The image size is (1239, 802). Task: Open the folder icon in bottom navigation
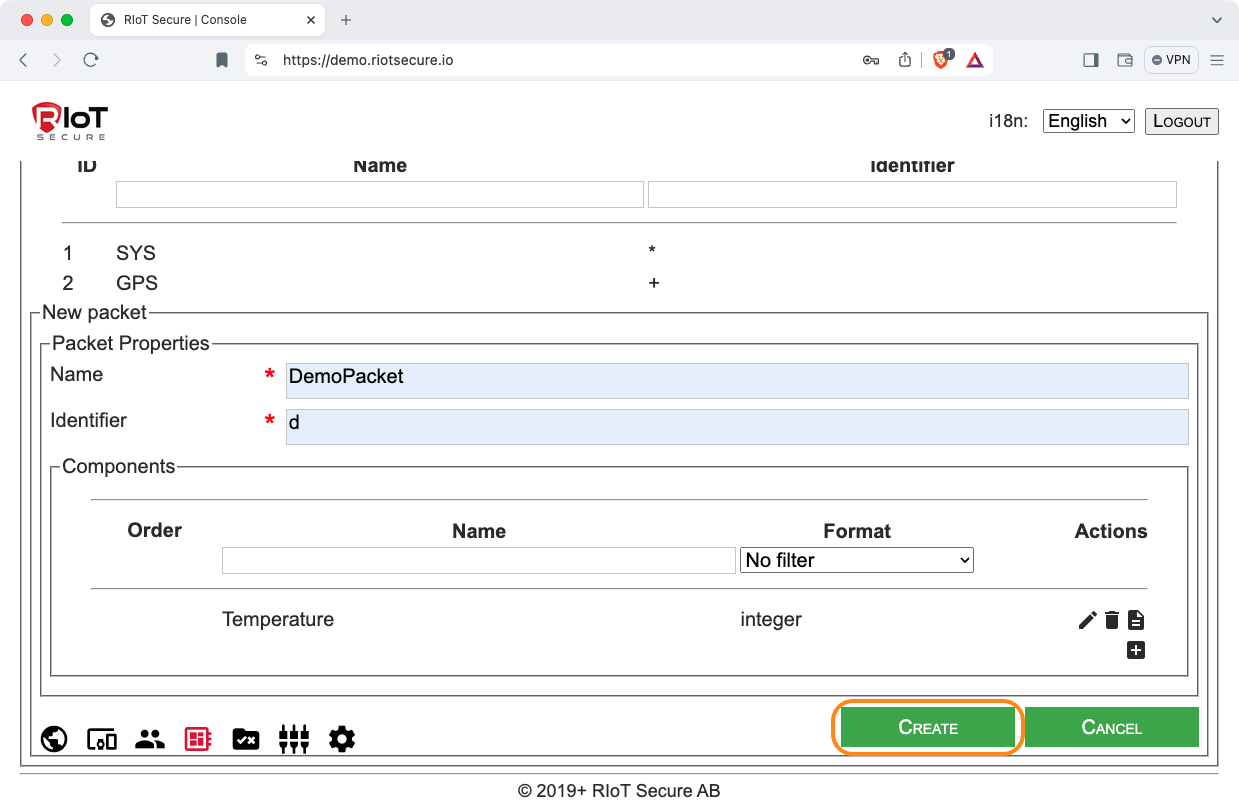point(246,739)
